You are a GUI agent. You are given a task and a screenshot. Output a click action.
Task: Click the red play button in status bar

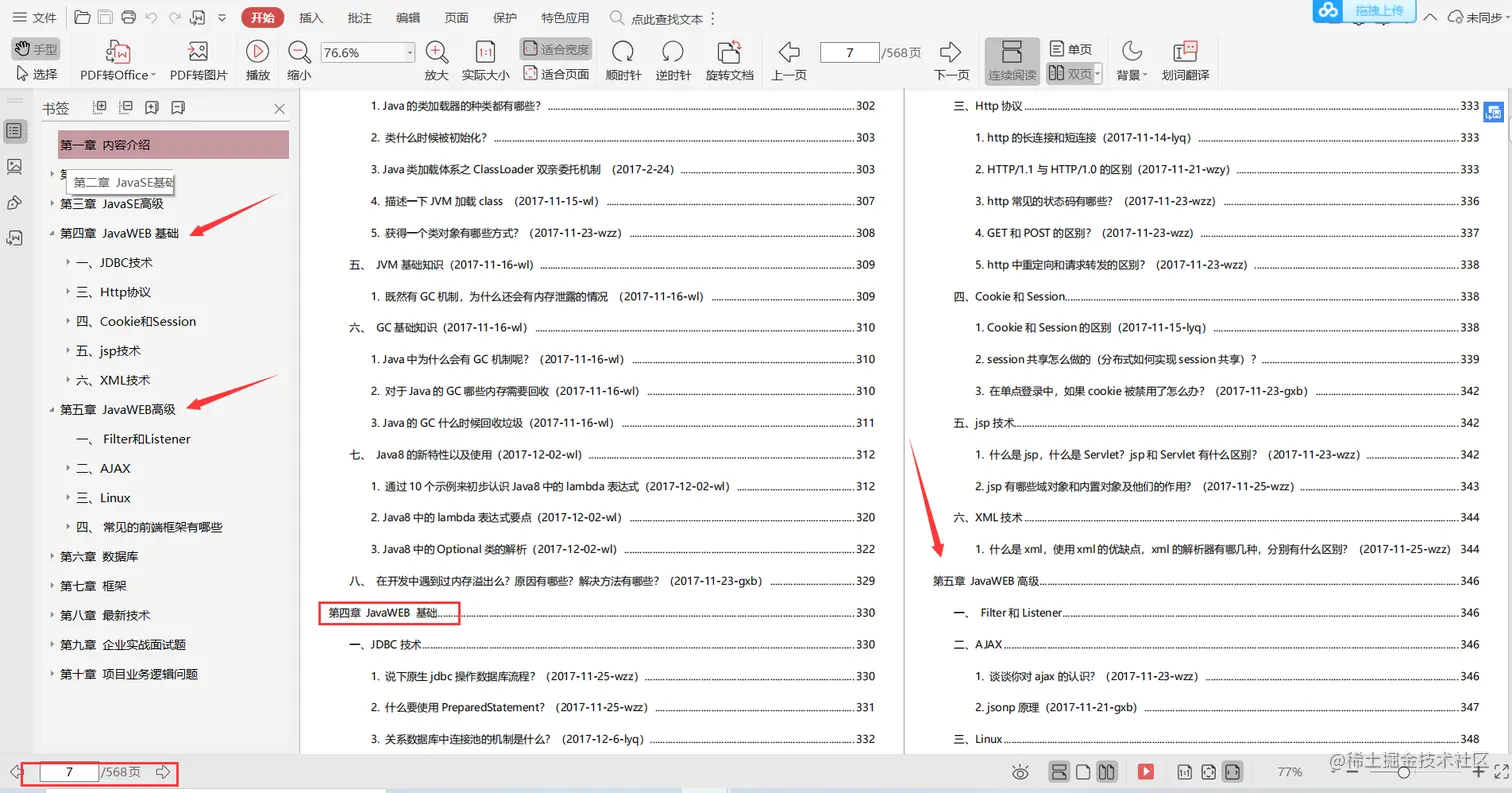(1145, 772)
